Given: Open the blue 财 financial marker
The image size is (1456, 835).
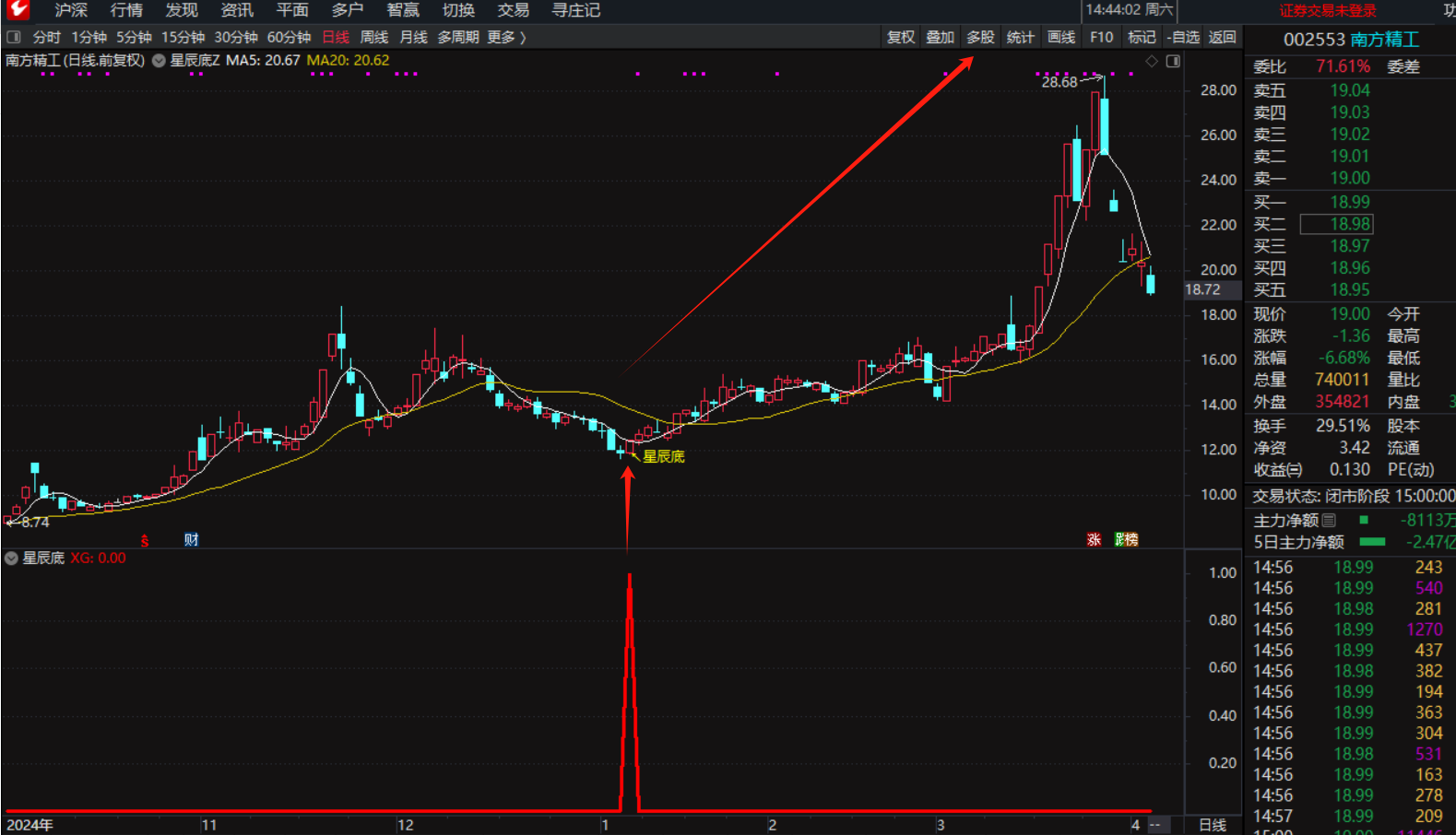Looking at the screenshot, I should point(191,540).
